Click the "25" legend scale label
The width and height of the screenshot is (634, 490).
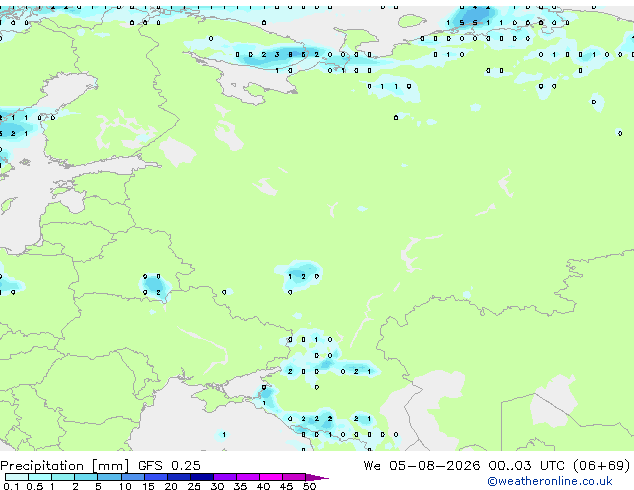click(194, 486)
